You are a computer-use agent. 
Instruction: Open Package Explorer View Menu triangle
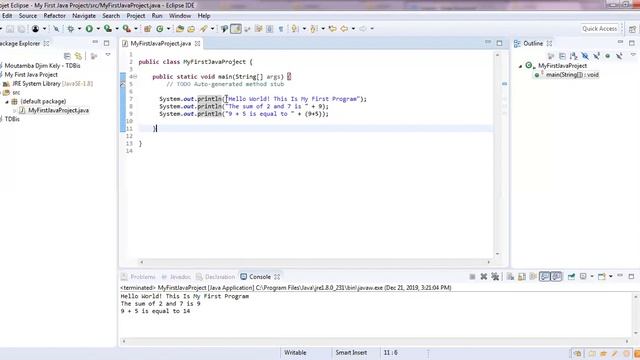(108, 55)
